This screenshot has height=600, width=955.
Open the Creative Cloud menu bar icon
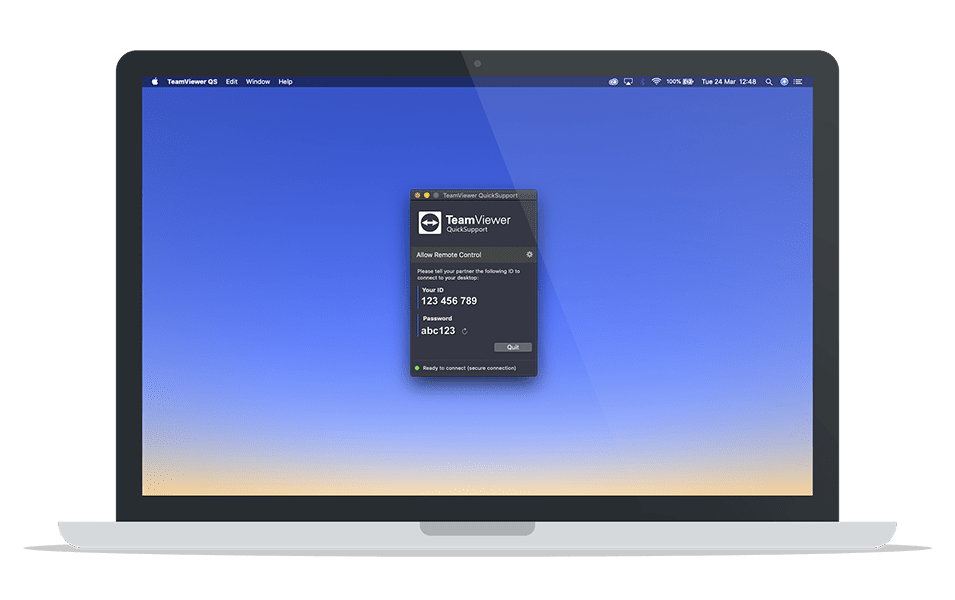[x=613, y=82]
